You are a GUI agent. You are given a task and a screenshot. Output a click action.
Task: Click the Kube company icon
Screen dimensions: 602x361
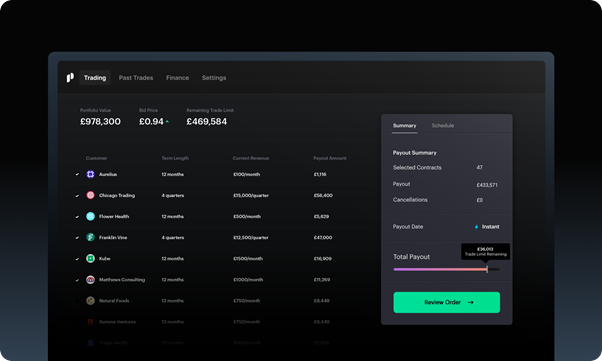coord(90,258)
